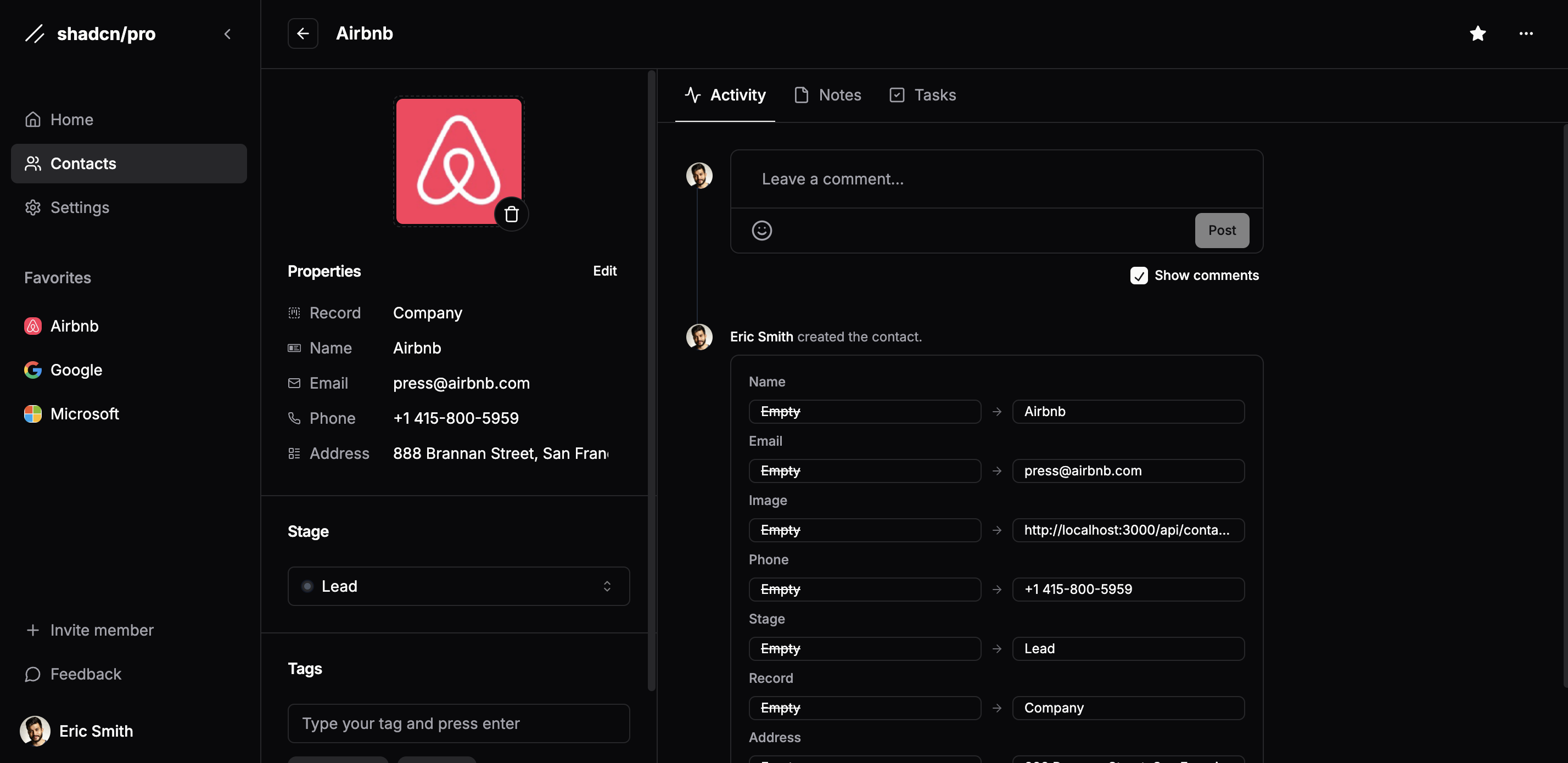The width and height of the screenshot is (1568, 763).
Task: Click the phone value +1 415-800-5959
Action: [x=456, y=419]
